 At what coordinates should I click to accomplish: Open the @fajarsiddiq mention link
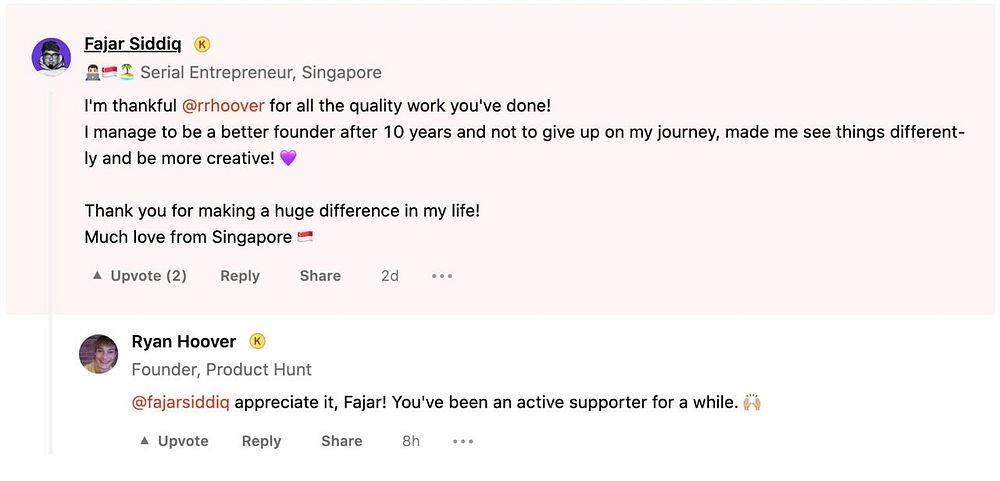click(x=181, y=403)
